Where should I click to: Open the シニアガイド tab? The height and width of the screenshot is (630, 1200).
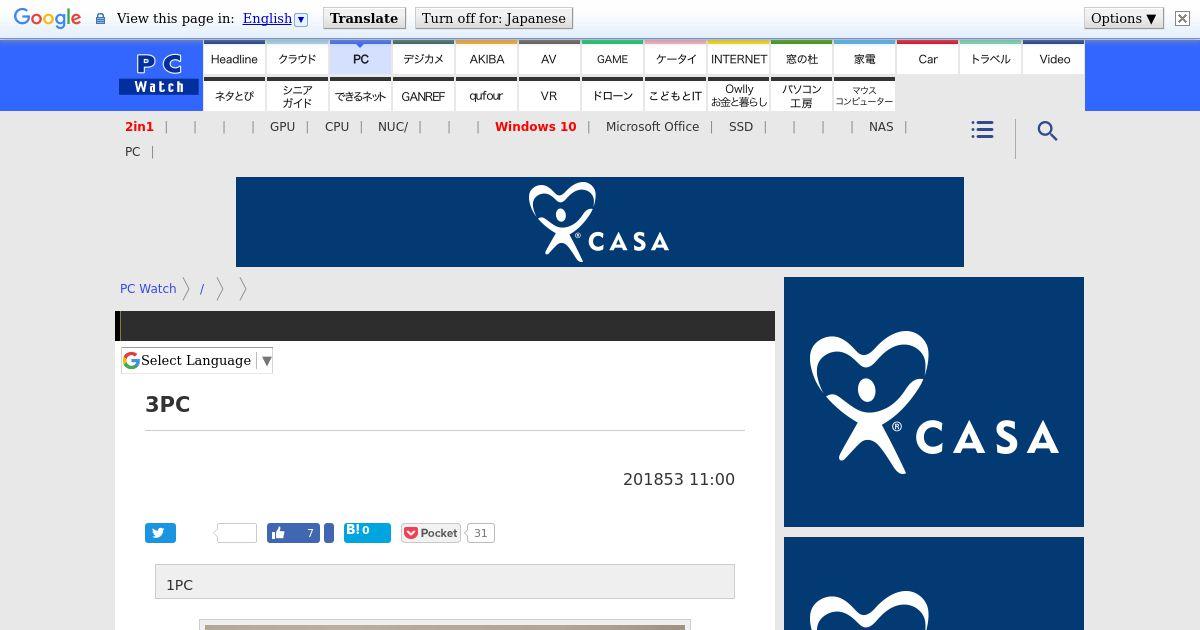[x=297, y=96]
